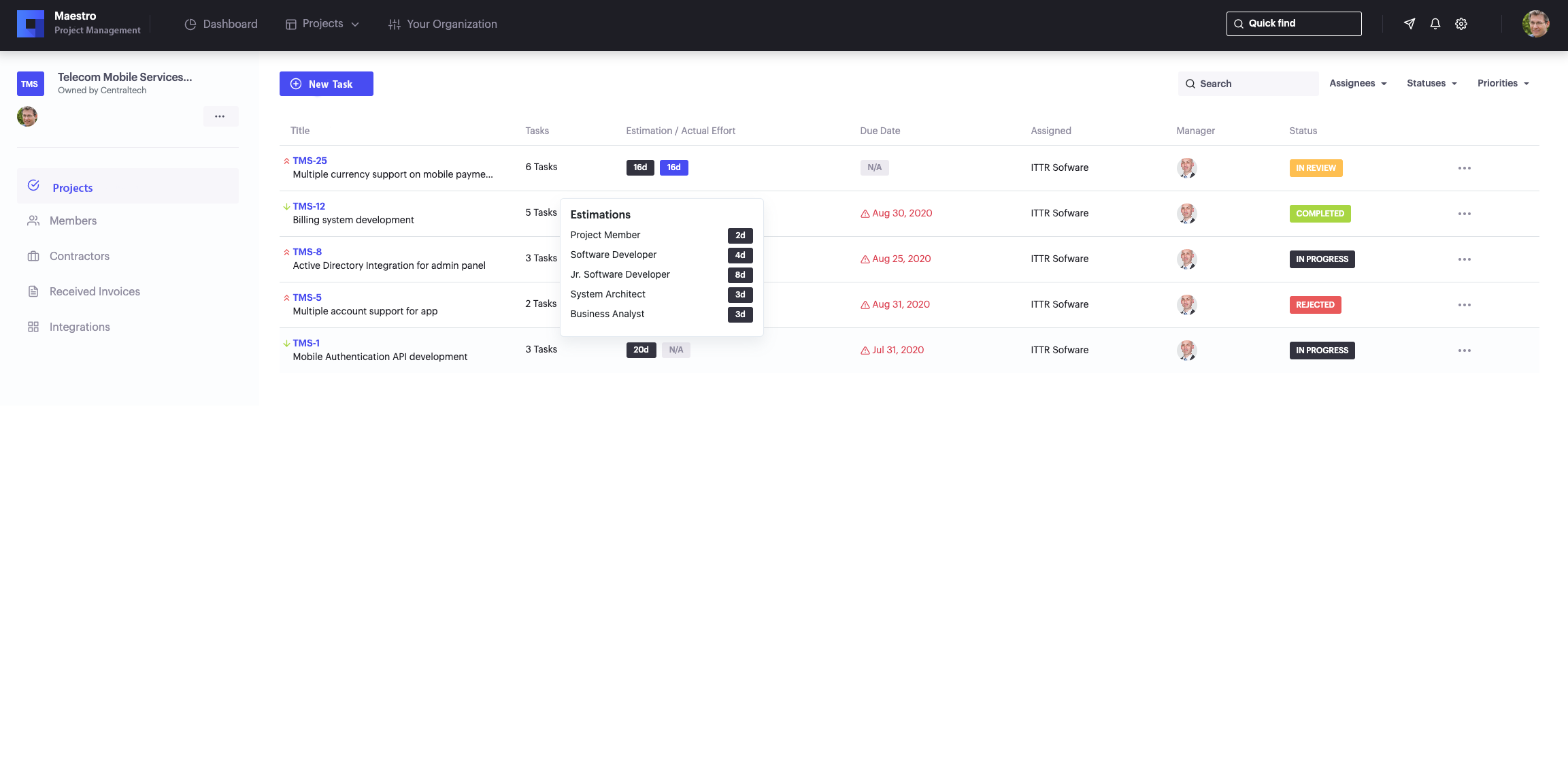
Task: Open the TMS-12 task link
Action: tap(309, 206)
